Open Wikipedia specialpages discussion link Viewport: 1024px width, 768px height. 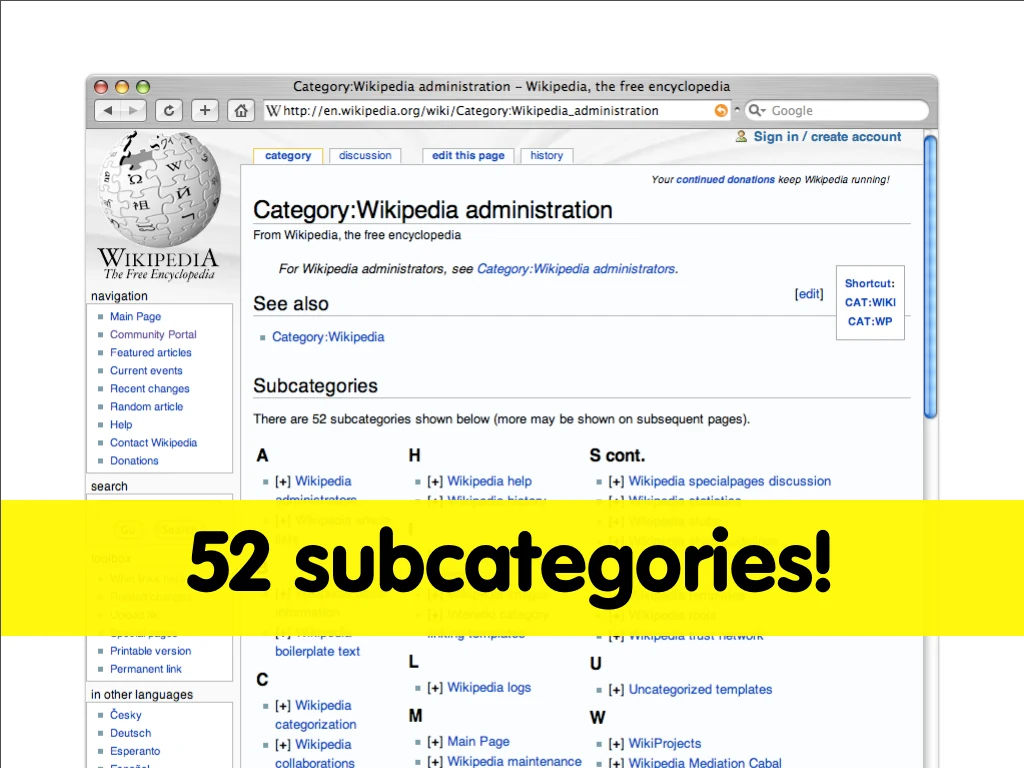(729, 481)
